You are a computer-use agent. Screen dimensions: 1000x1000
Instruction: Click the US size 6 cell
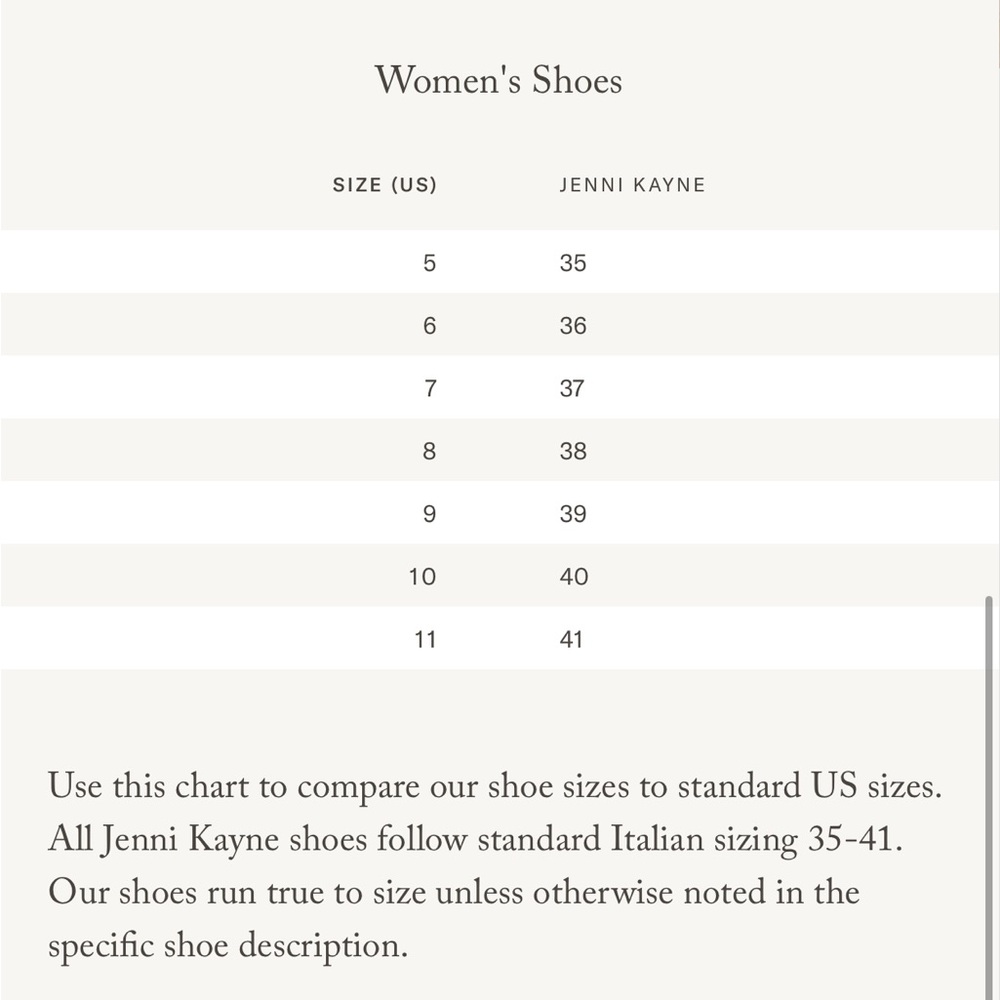(x=429, y=325)
